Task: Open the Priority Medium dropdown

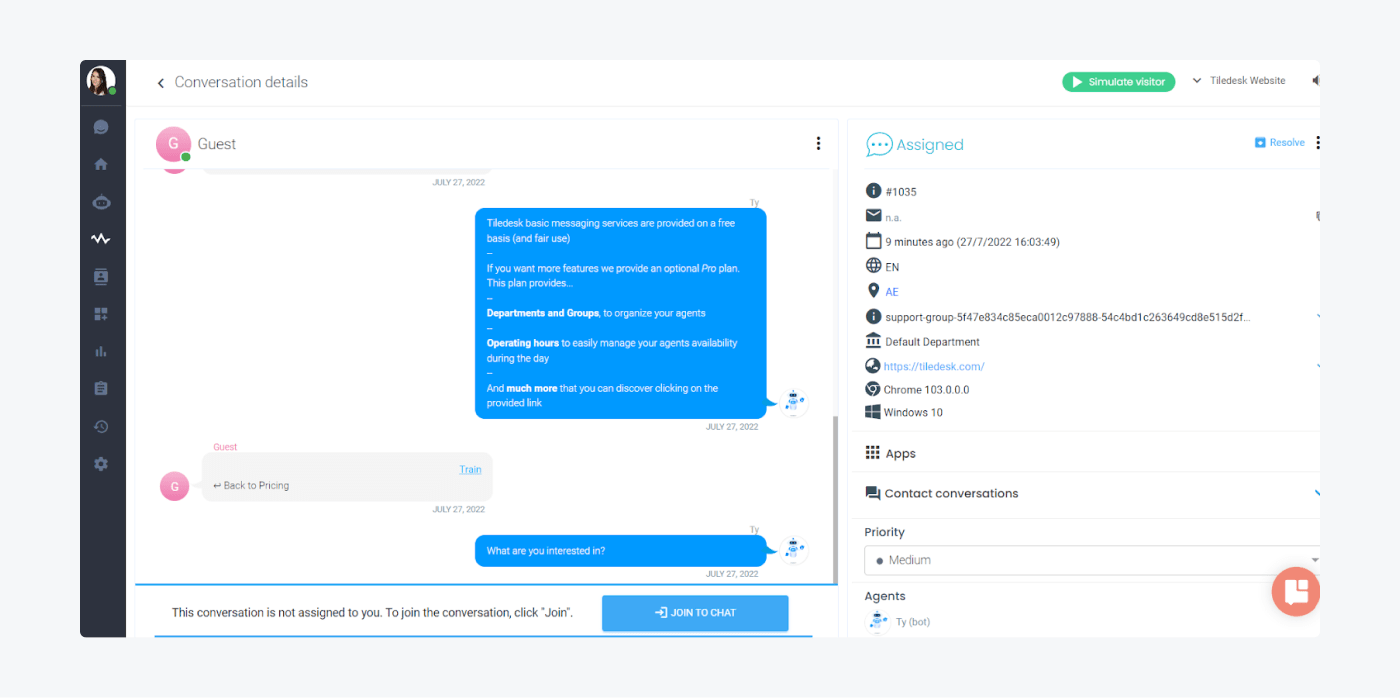Action: click(1092, 560)
